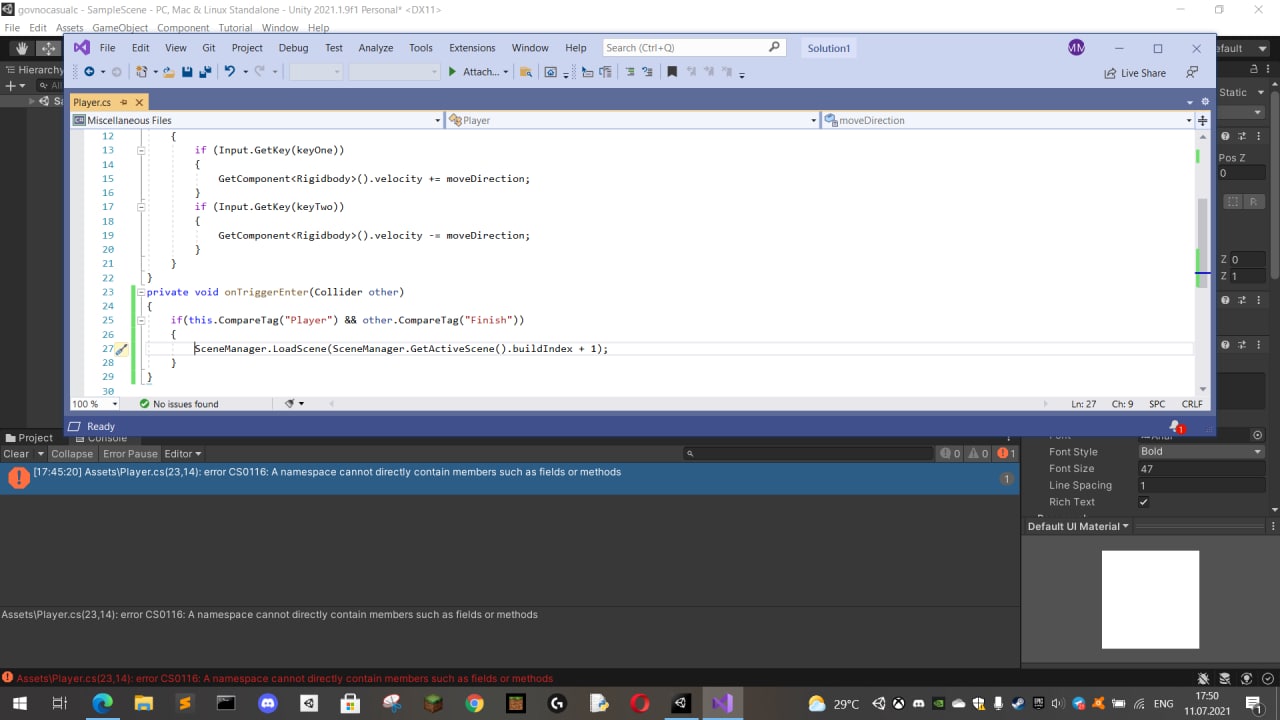Click the notification bell in Visual Studio status bar
Image resolution: width=1280 pixels, height=720 pixels.
coord(1176,426)
